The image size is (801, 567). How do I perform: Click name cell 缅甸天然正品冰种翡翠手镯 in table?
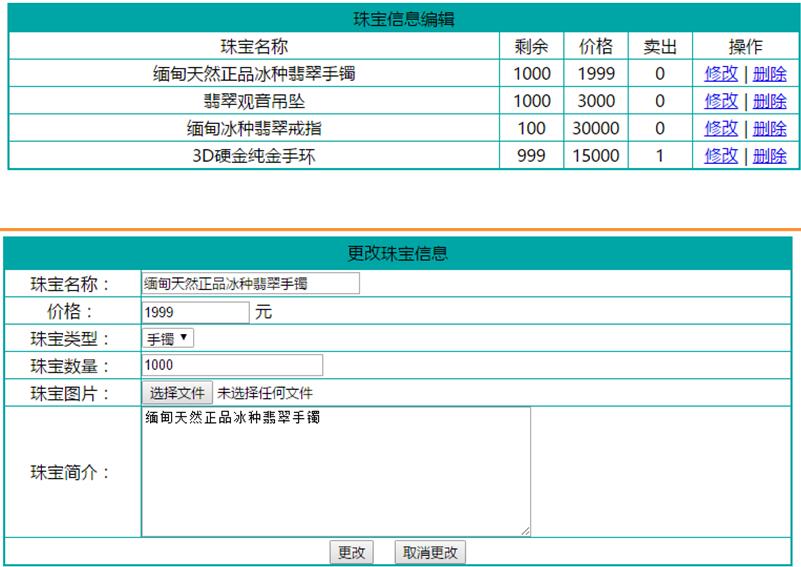(x=254, y=74)
